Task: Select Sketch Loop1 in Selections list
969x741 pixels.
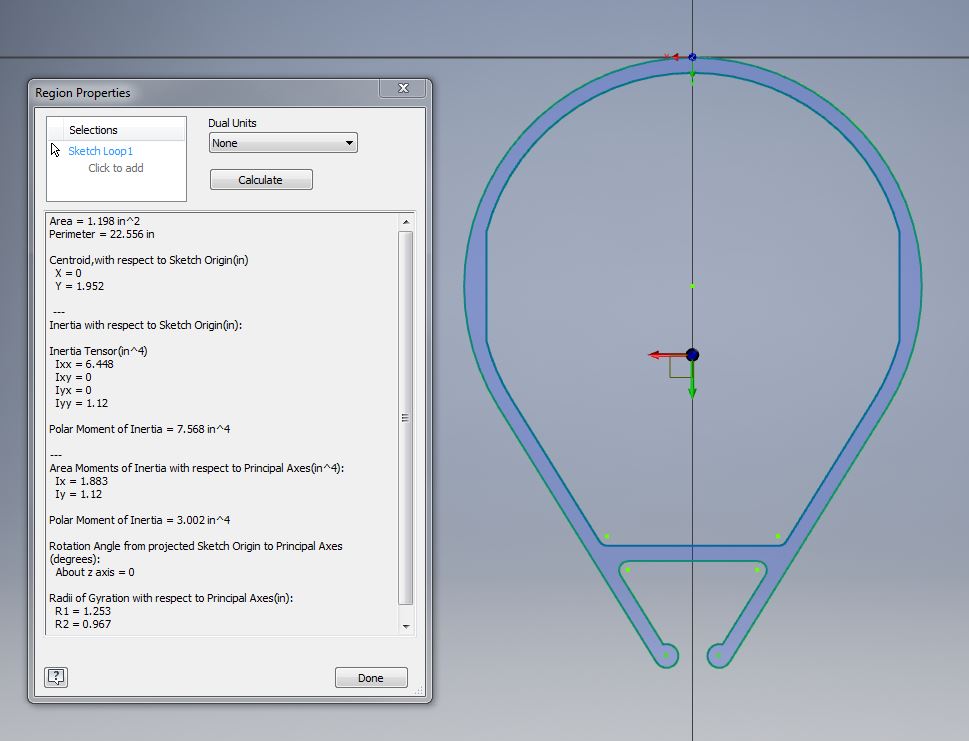Action: (100, 151)
